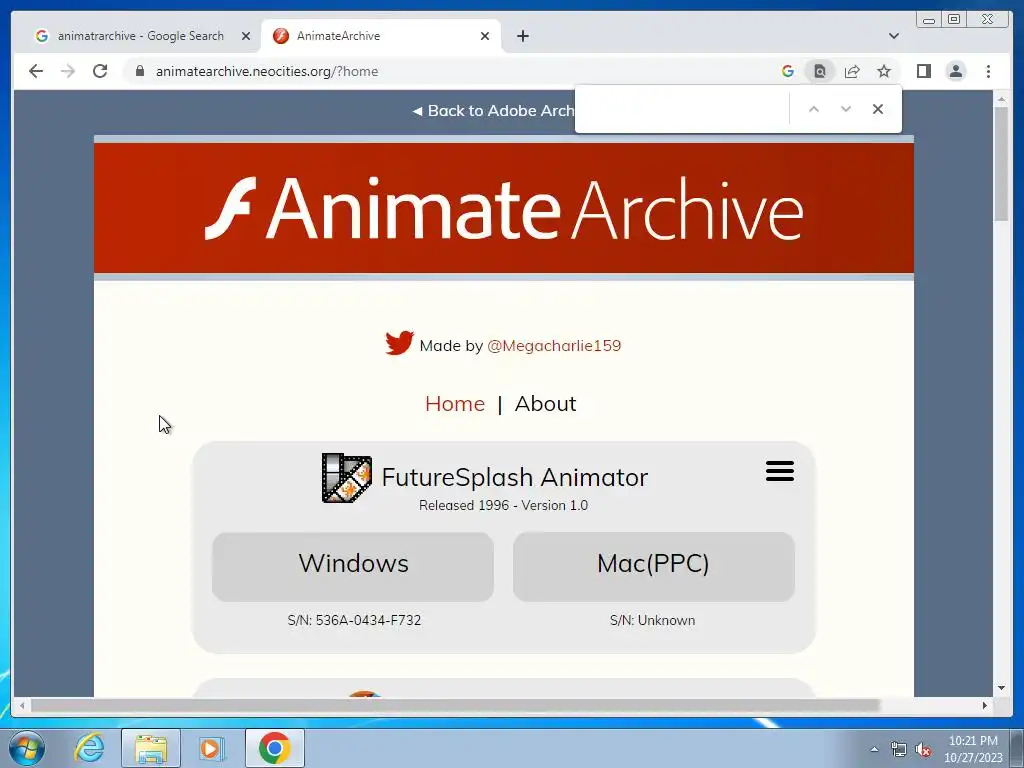The height and width of the screenshot is (768, 1024).
Task: Open the taskbar clock showing 10:21 PM
Action: coord(973,749)
